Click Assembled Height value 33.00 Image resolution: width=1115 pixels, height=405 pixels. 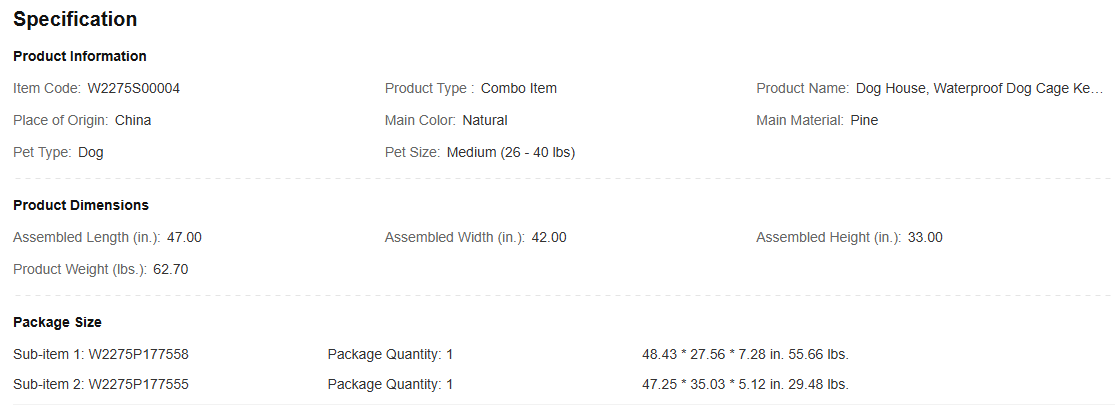924,237
